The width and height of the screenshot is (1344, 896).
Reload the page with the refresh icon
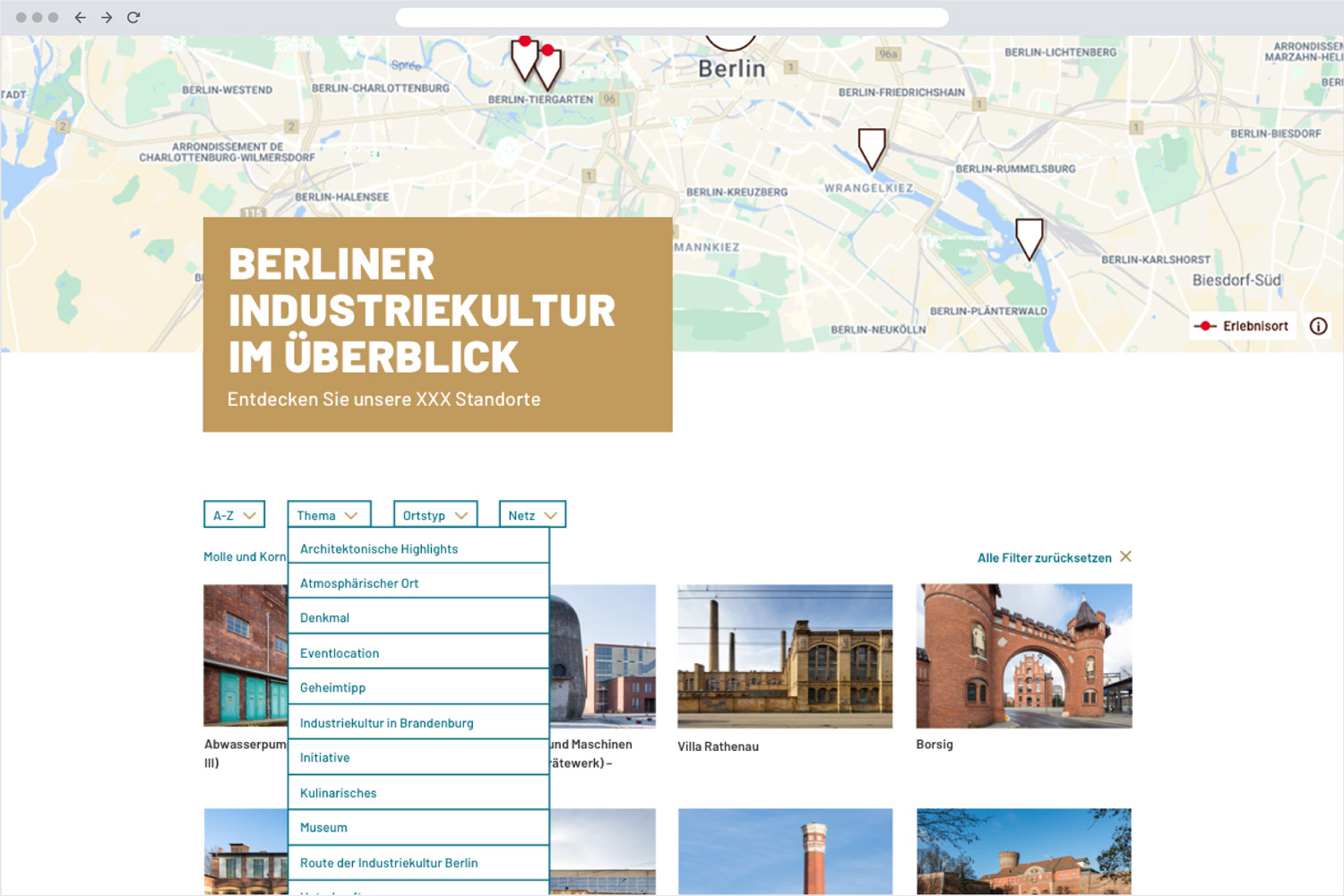tap(134, 16)
